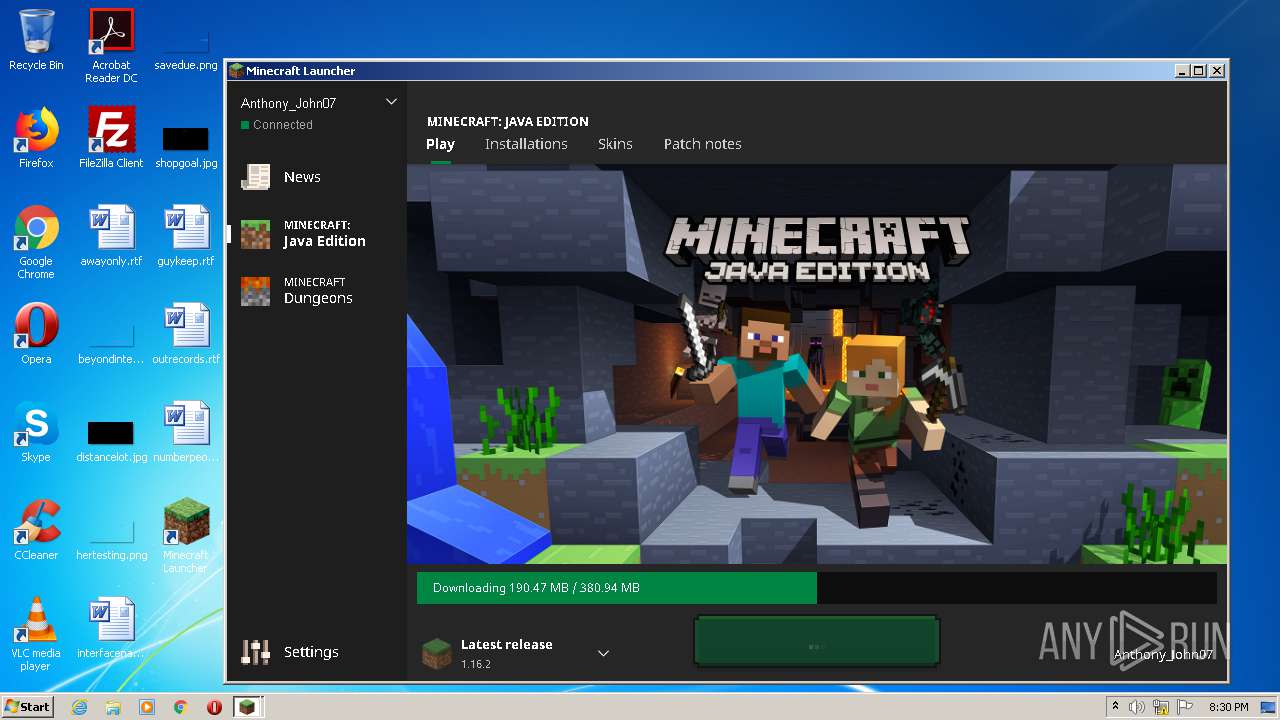Expand Latest release version chevron
This screenshot has width=1280, height=720.
pos(603,653)
